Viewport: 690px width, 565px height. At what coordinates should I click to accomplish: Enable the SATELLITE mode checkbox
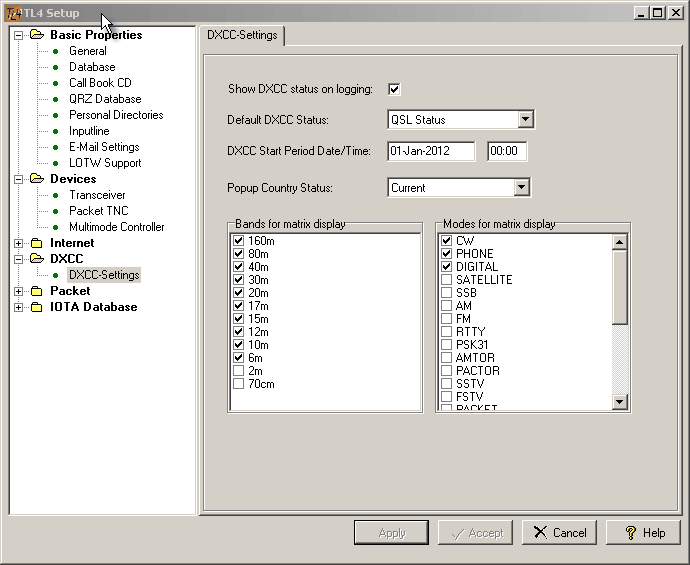[446, 279]
